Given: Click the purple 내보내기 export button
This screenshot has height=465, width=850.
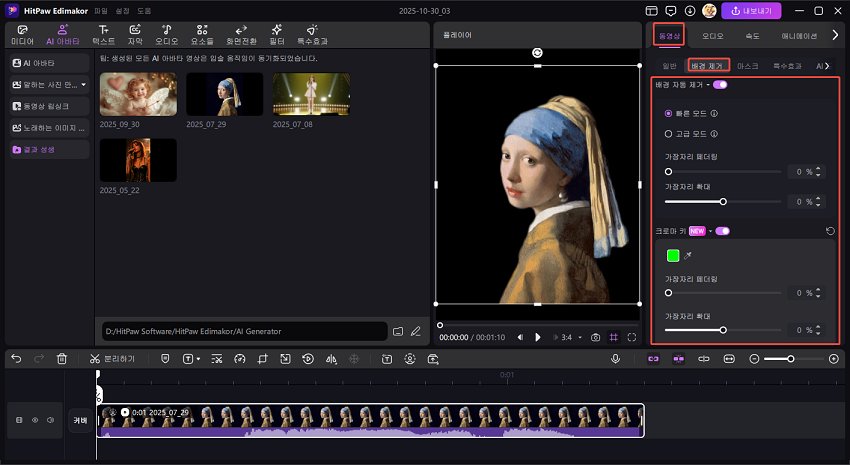Looking at the screenshot, I should click(x=751, y=11).
